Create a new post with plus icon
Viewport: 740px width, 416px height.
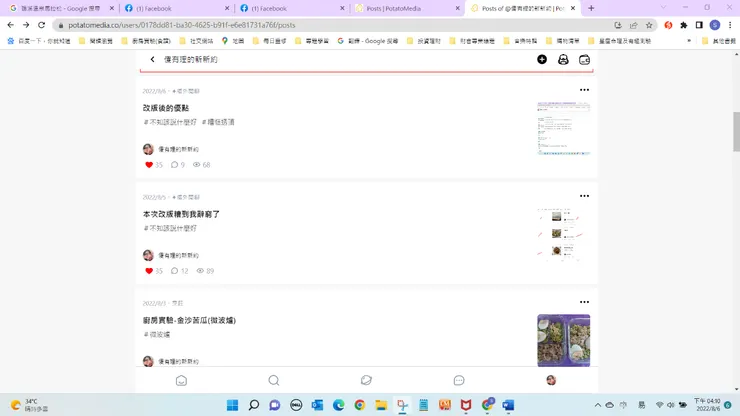tap(542, 59)
